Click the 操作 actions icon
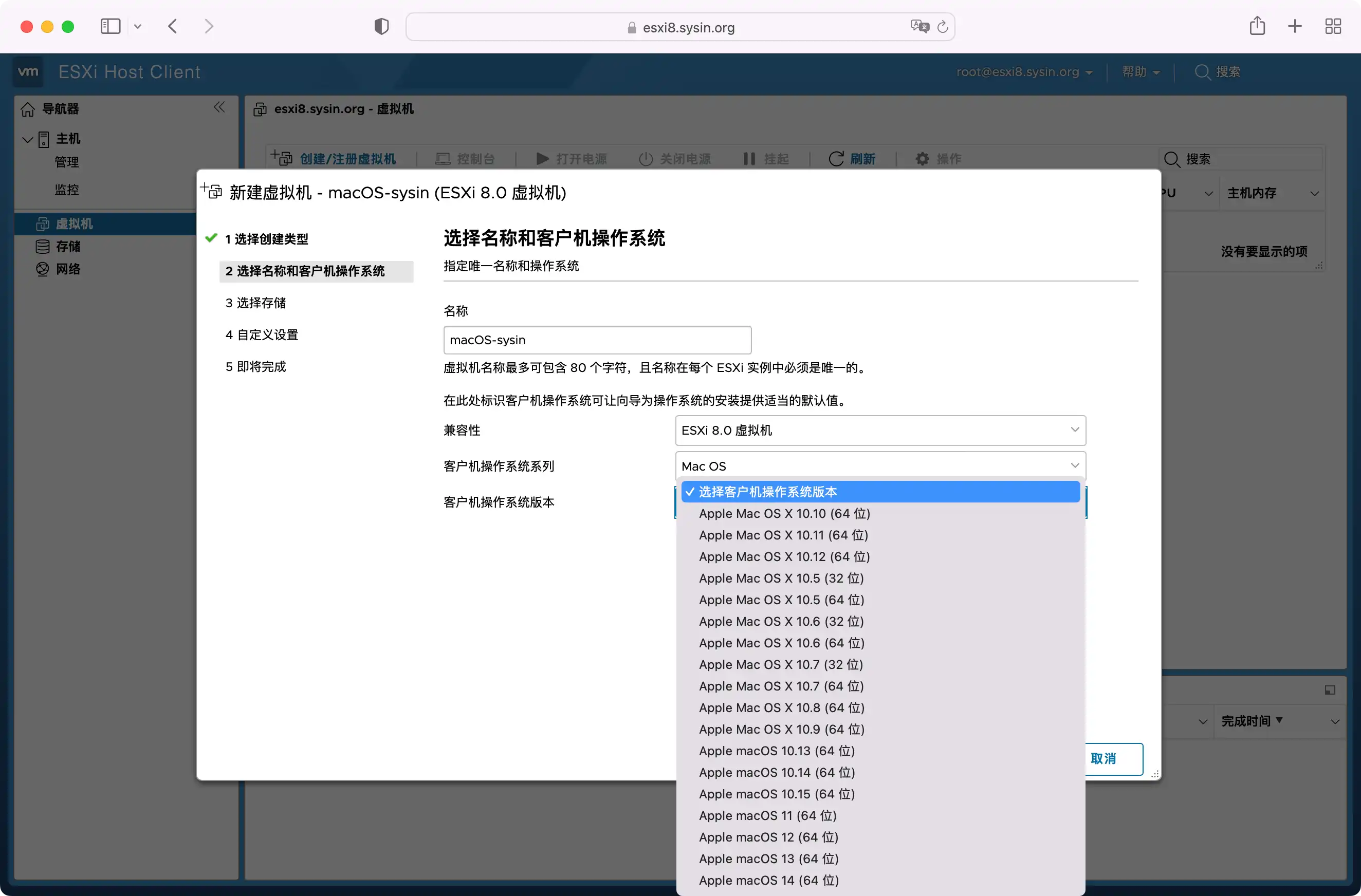Screen dimensions: 1361x896 tap(921, 158)
